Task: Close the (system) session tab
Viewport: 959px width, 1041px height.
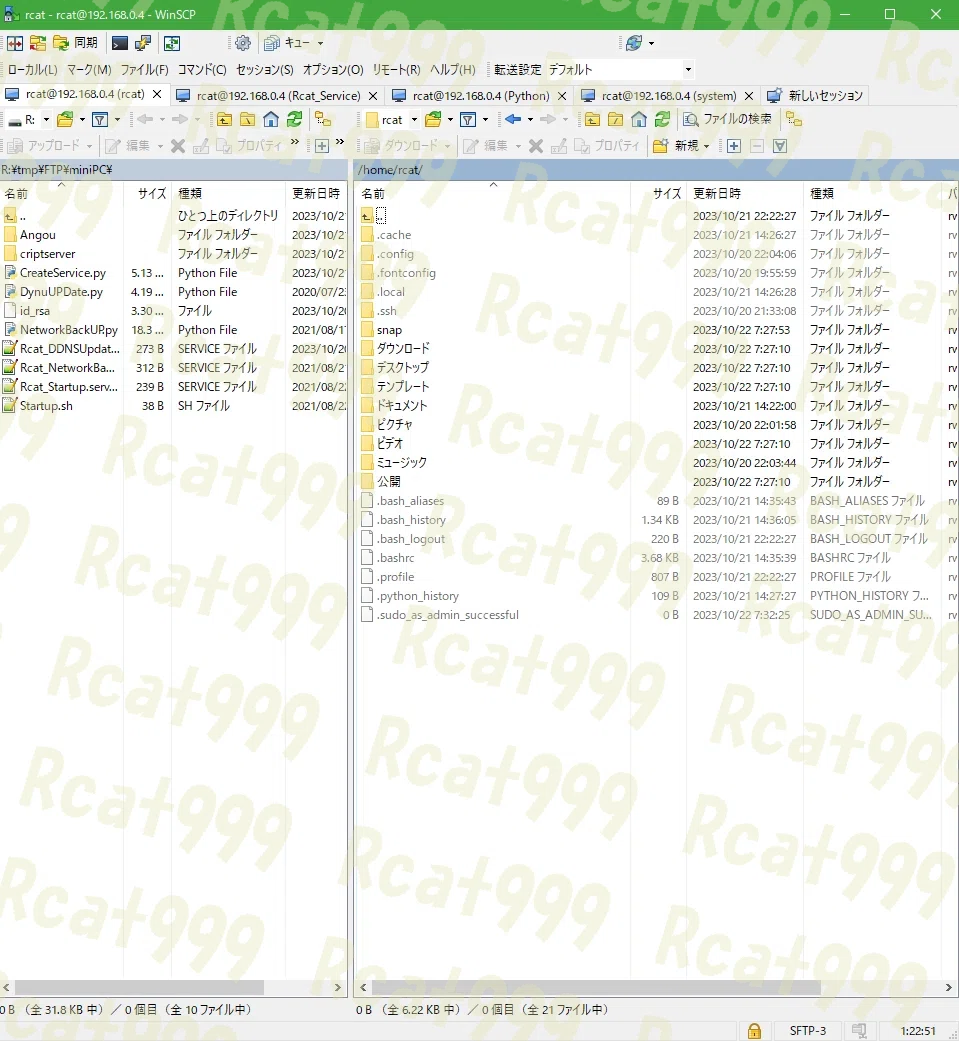Action: (749, 96)
